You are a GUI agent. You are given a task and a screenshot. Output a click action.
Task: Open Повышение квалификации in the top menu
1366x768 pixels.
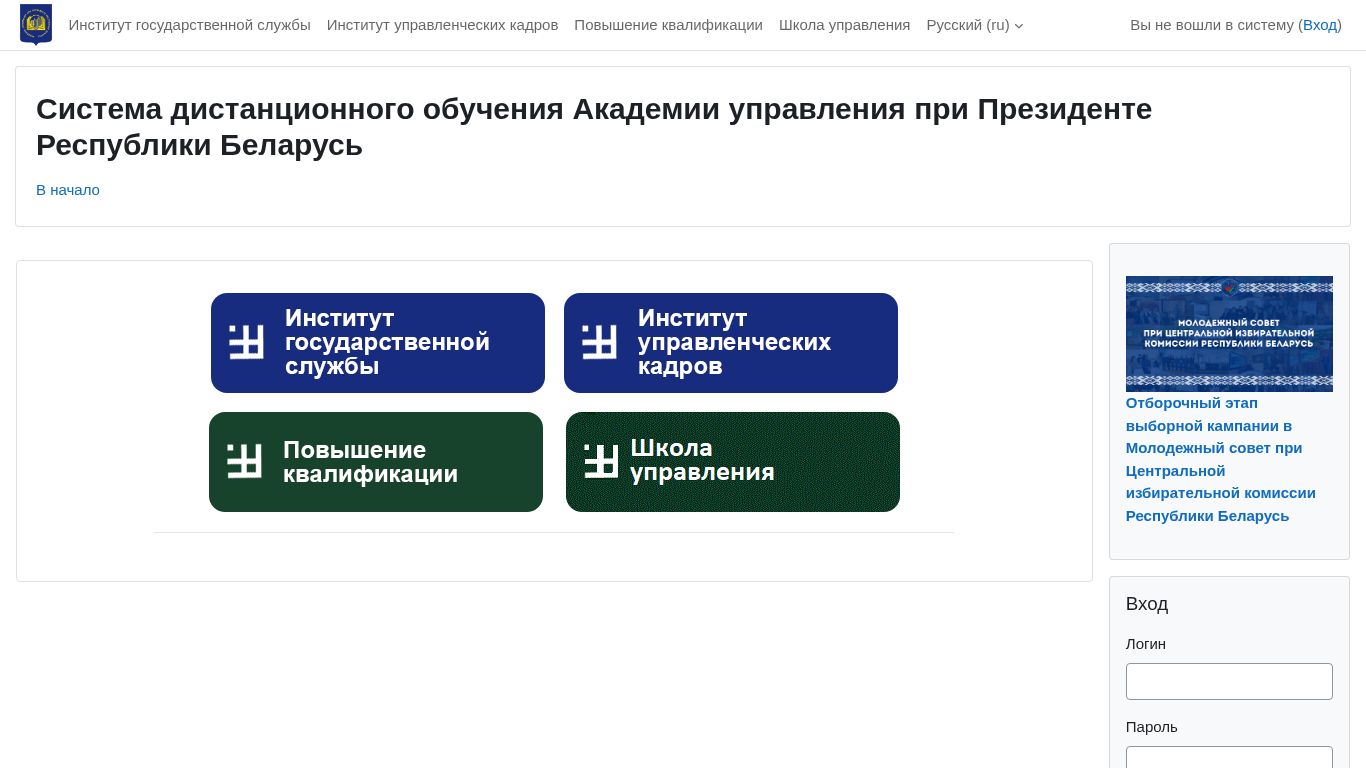tap(668, 25)
